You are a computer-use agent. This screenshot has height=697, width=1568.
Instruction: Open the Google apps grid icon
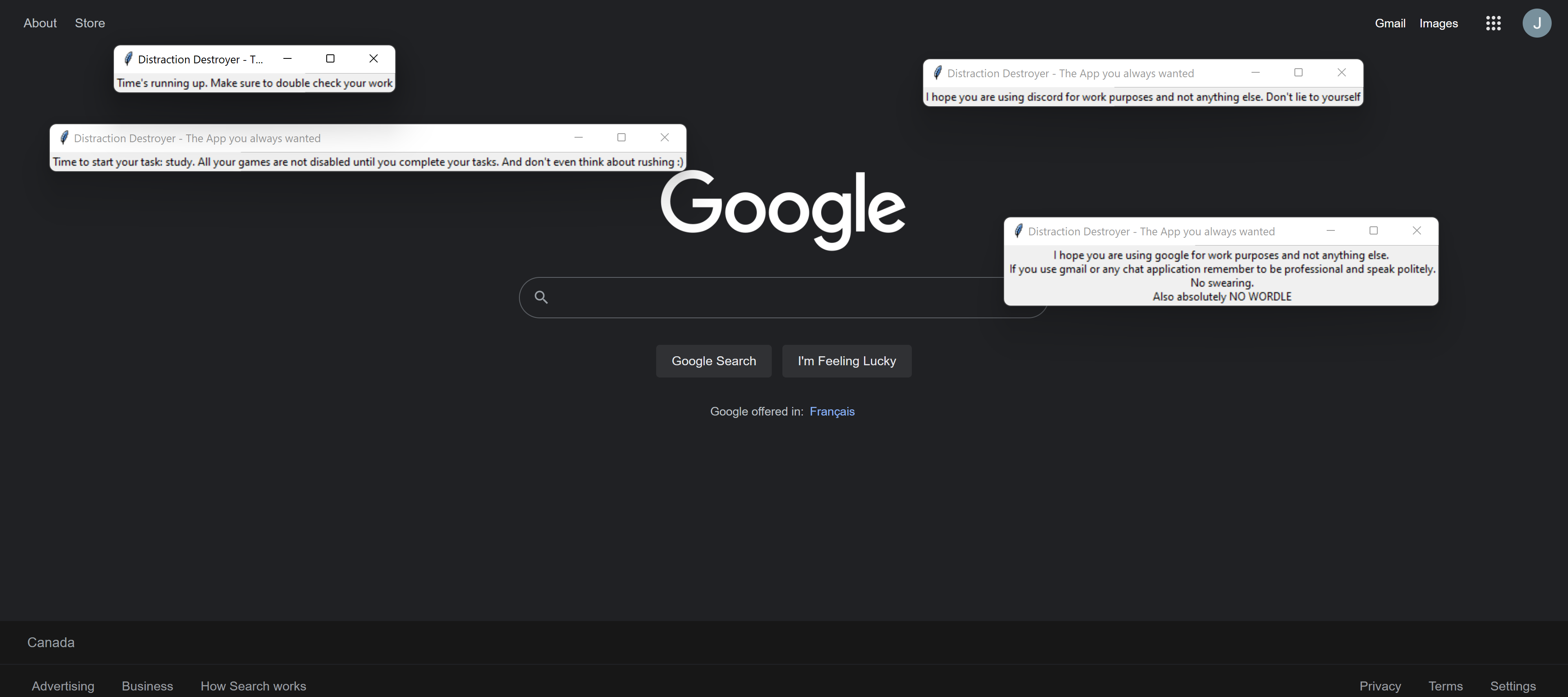(x=1492, y=23)
